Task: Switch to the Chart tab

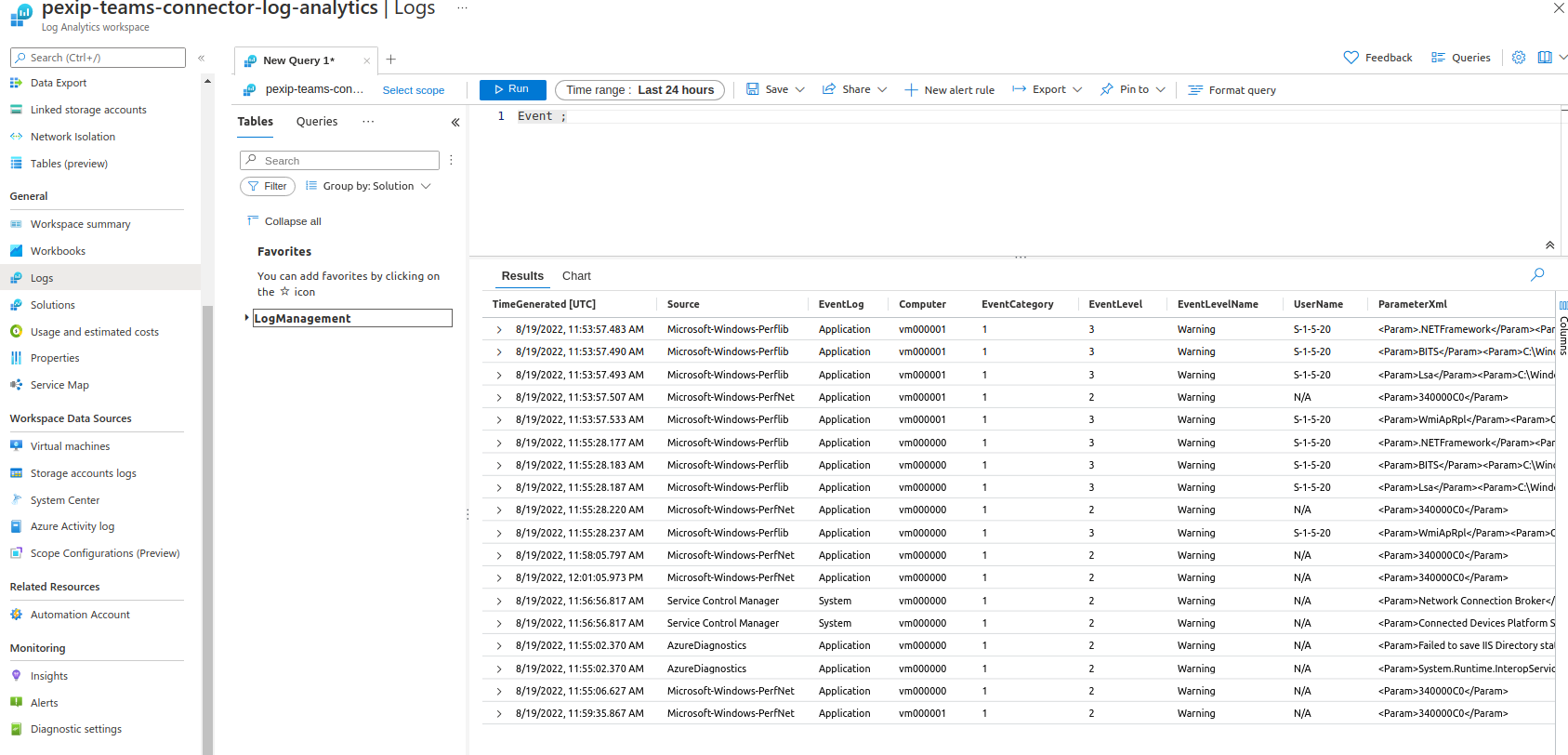Action: coord(576,276)
